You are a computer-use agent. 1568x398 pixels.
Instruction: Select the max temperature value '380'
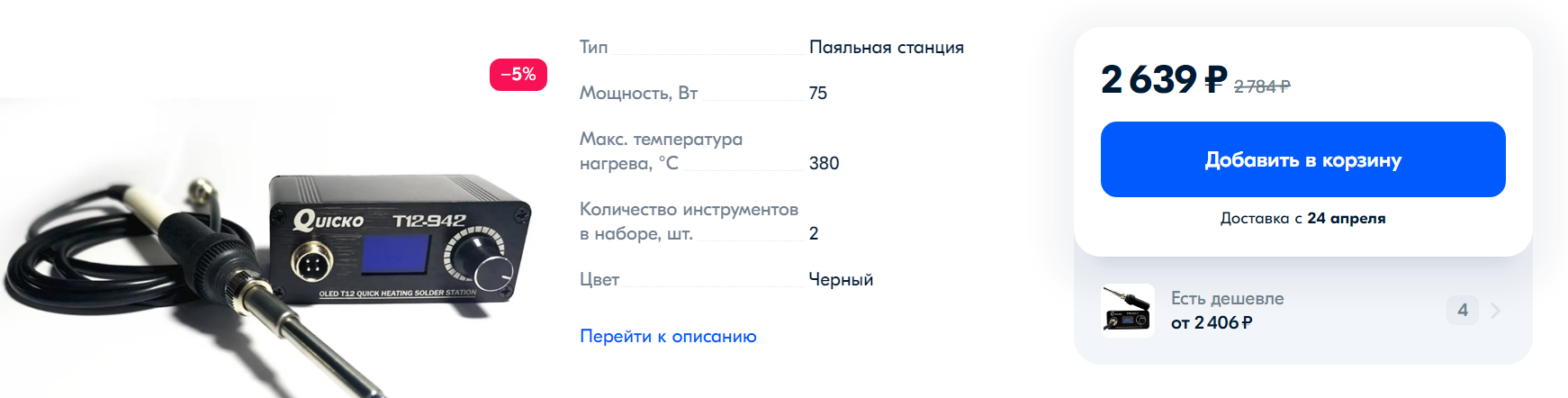click(824, 164)
